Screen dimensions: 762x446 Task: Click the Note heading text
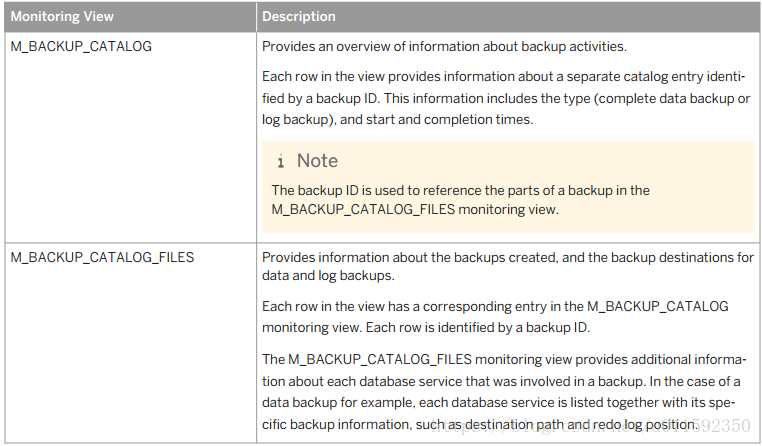click(317, 161)
